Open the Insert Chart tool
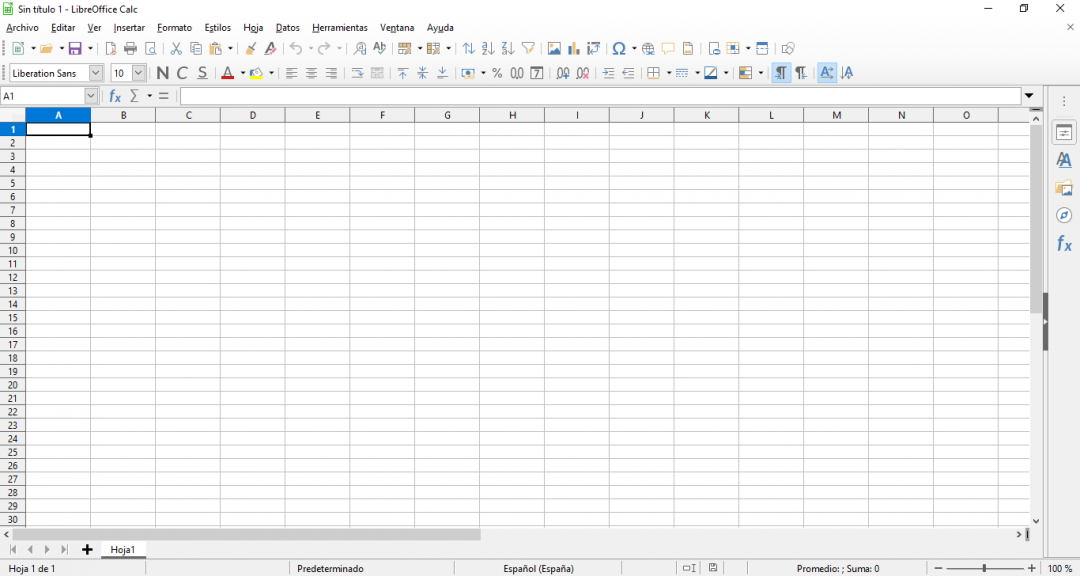This screenshot has width=1080, height=576. coord(573,48)
